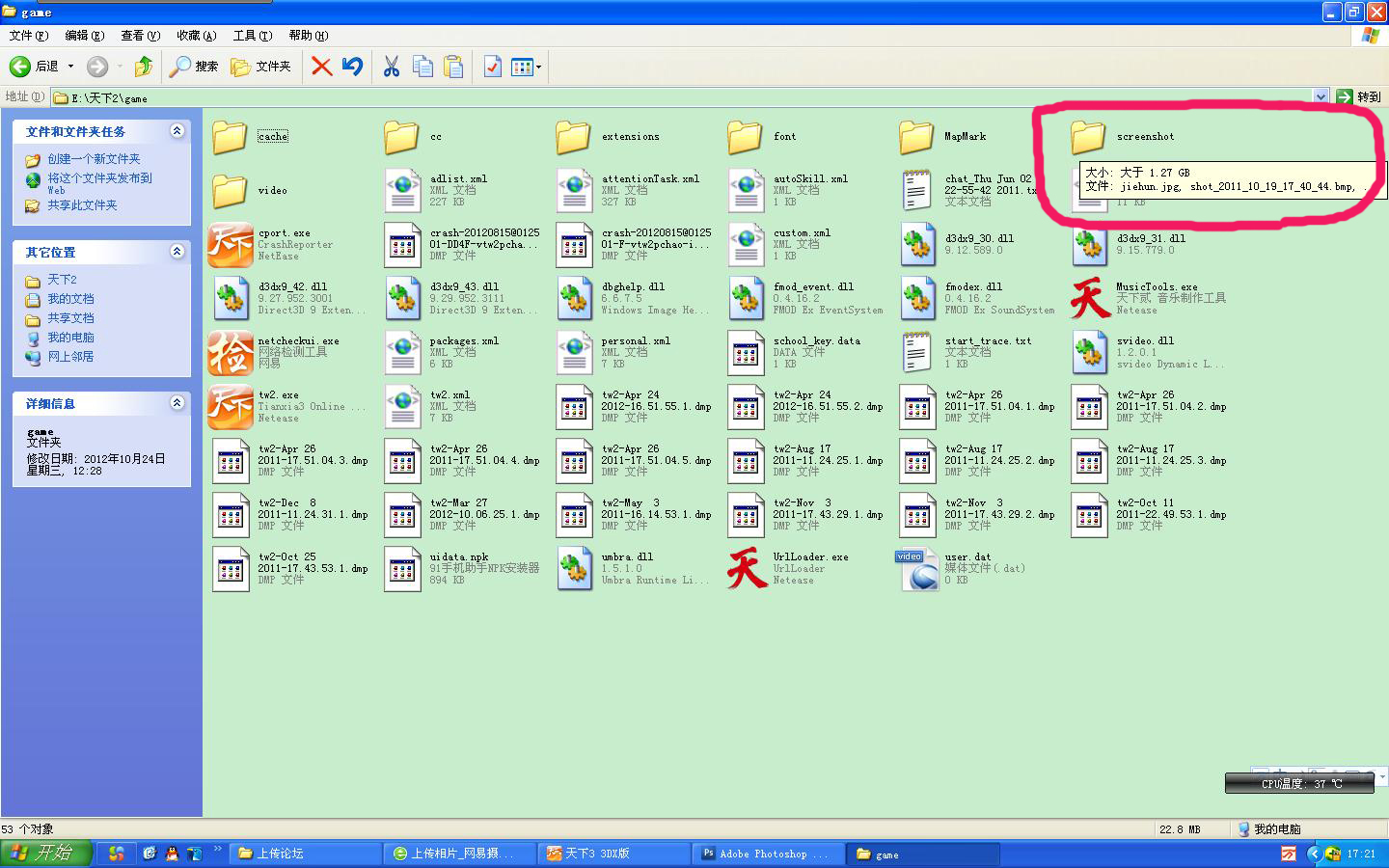
Task: Open the Back button history dropdown arrow
Action: (70, 67)
